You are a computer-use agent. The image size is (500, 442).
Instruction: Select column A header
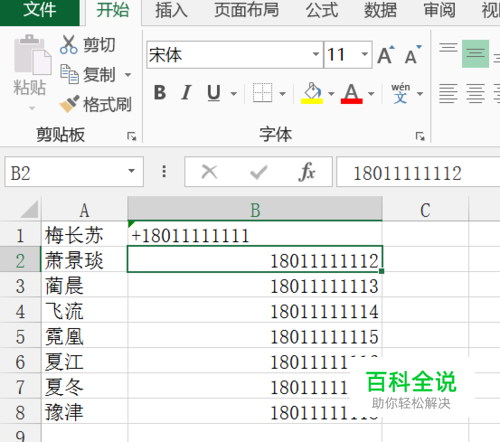84,210
